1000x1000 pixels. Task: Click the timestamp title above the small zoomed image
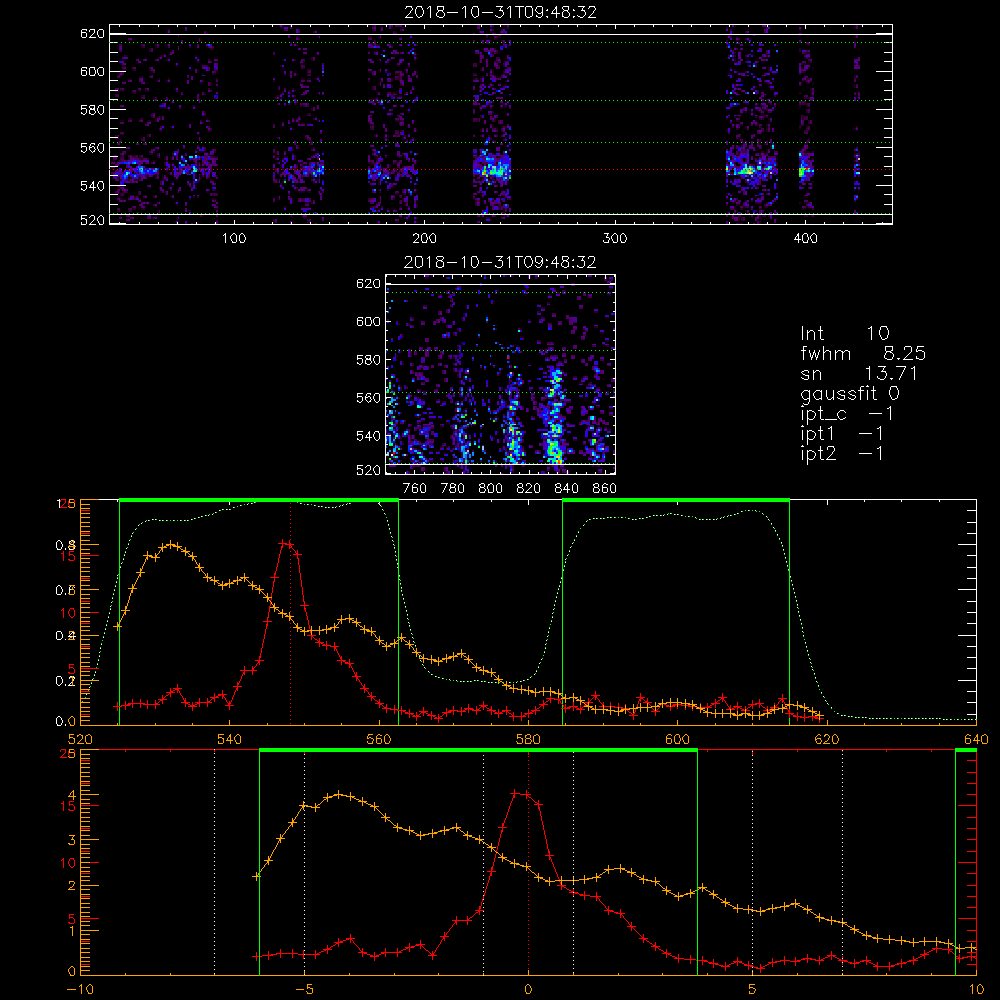(500, 262)
